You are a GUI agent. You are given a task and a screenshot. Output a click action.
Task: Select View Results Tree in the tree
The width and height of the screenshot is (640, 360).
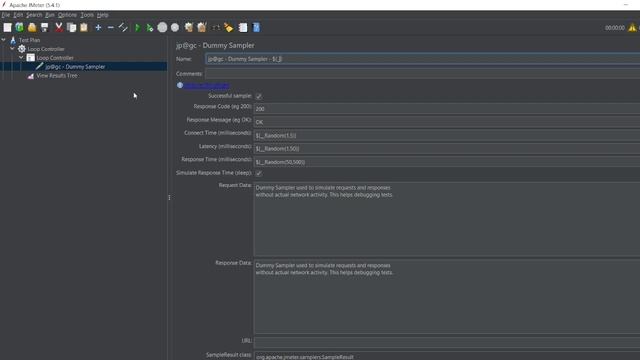57,76
